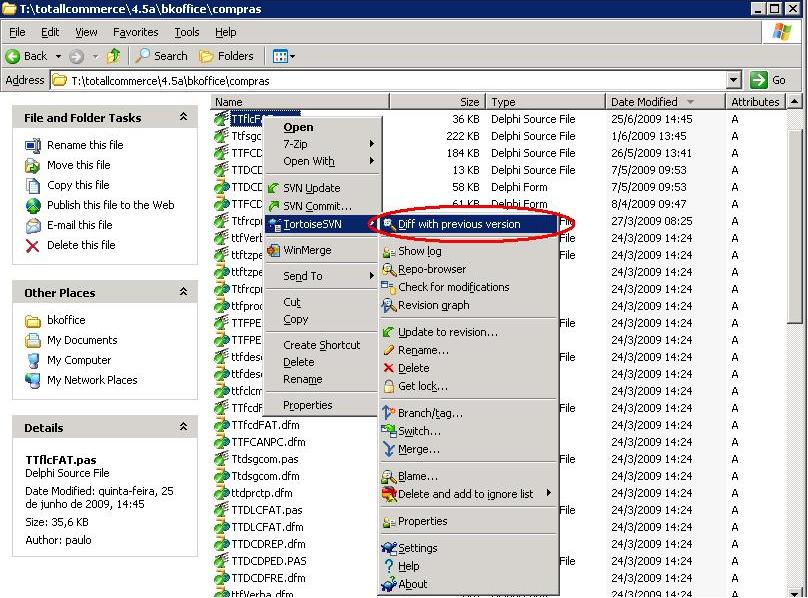Screen dimensions: 808x598
Task: Click the Rename this file icon
Action: click(32, 145)
